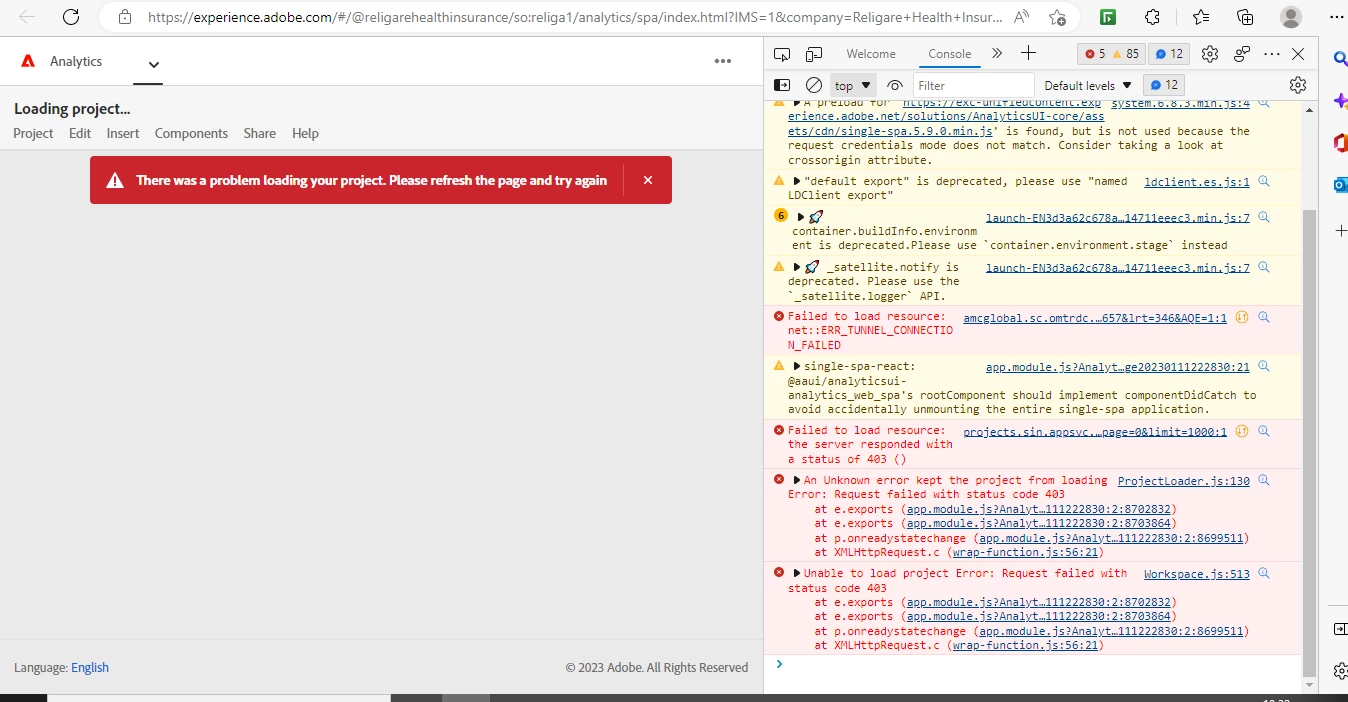Open the ProjectLoader.js:130 source link
1348x702 pixels.
pos(1184,481)
